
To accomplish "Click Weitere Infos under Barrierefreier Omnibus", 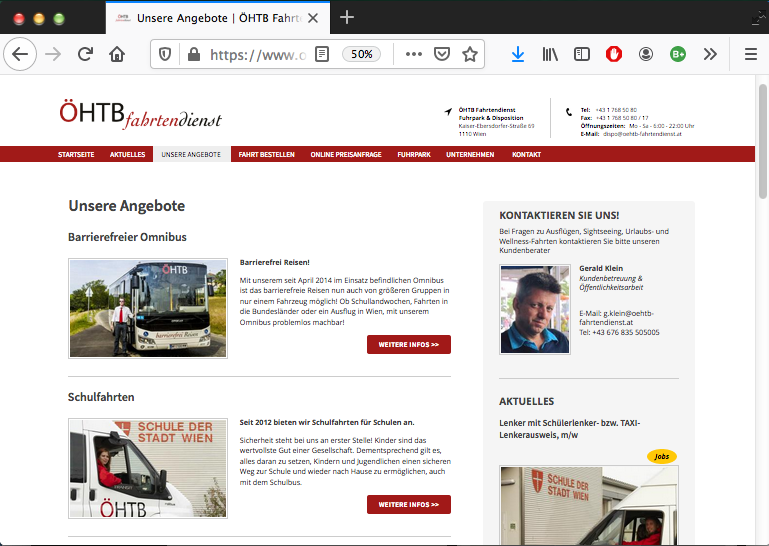I will [x=409, y=344].
